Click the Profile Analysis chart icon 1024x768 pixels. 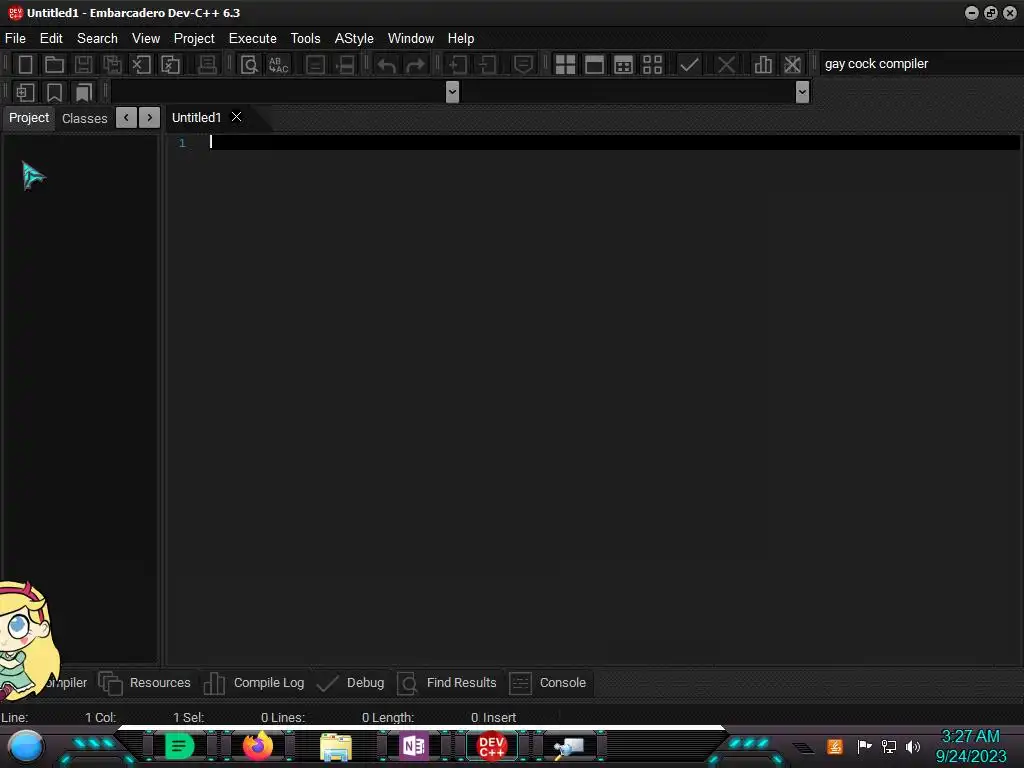[763, 64]
